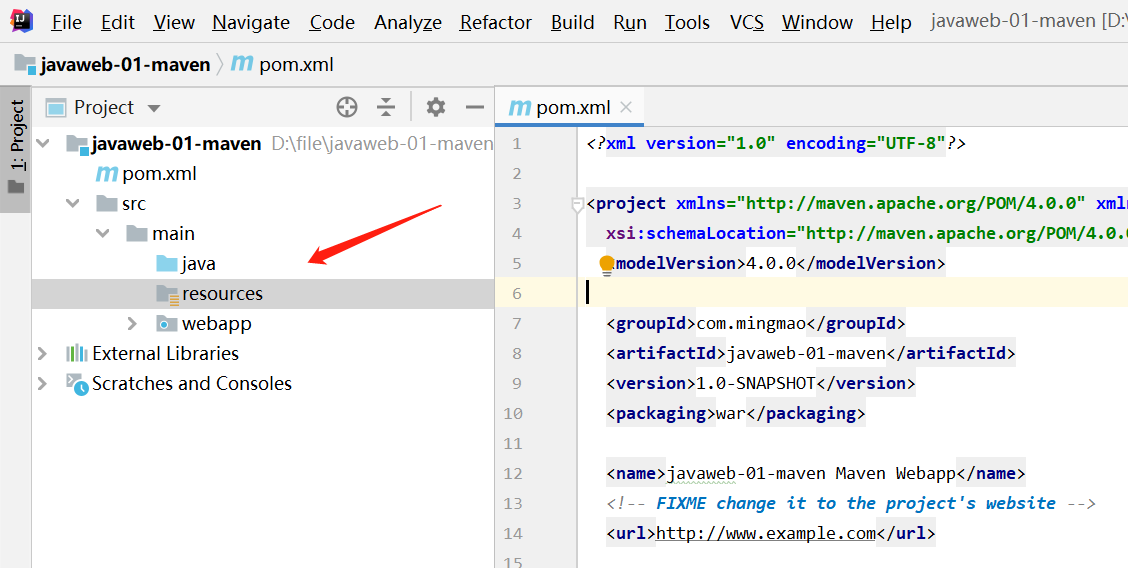Select the src folder
Image resolution: width=1128 pixels, height=568 pixels.
[x=134, y=204]
